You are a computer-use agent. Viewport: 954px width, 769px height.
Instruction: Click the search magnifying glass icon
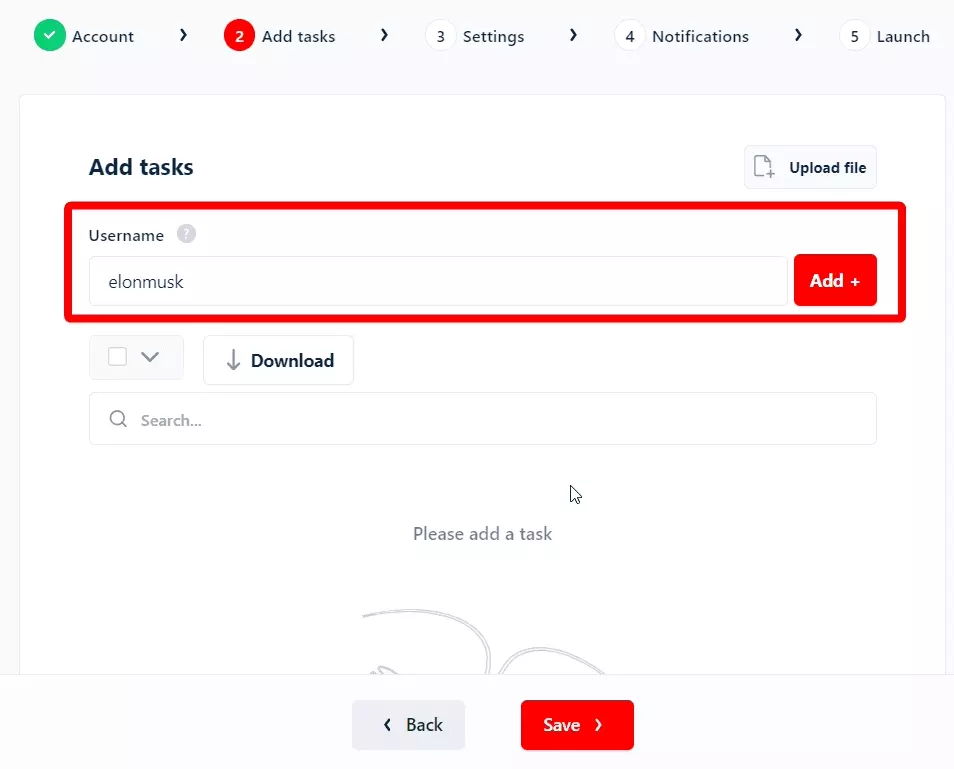(118, 419)
